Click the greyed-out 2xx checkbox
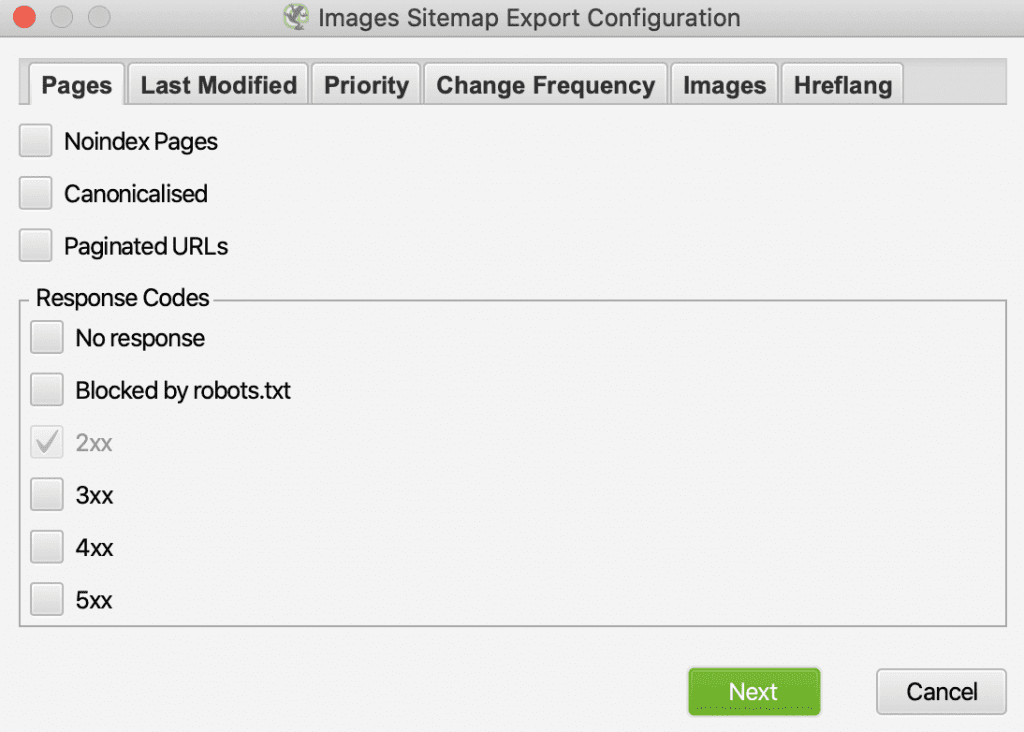The image size is (1024, 732). pyautogui.click(x=46, y=442)
